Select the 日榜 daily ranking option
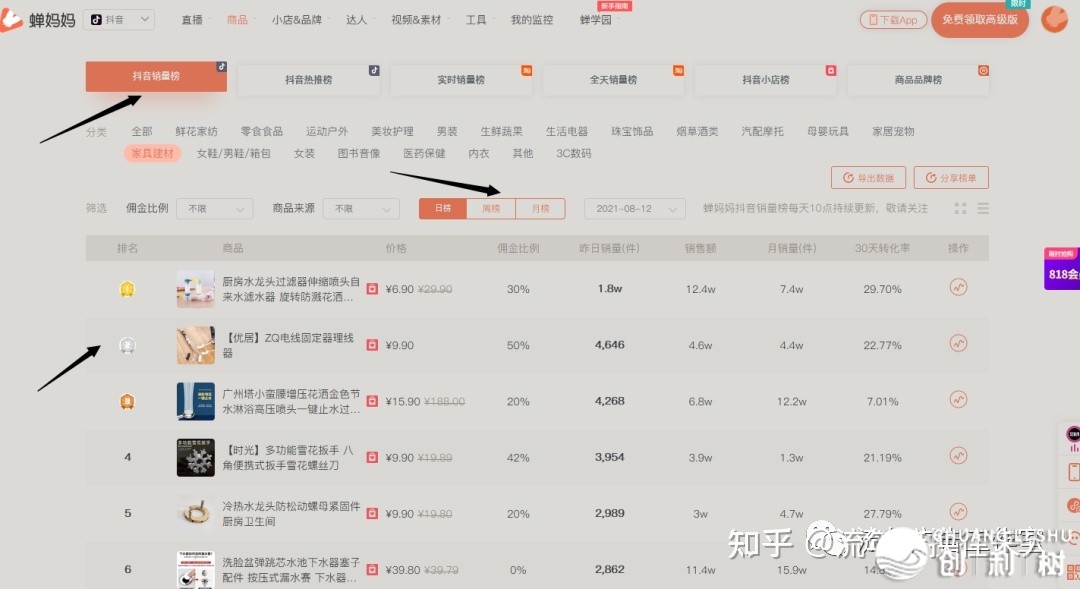The height and width of the screenshot is (589, 1080). point(442,208)
